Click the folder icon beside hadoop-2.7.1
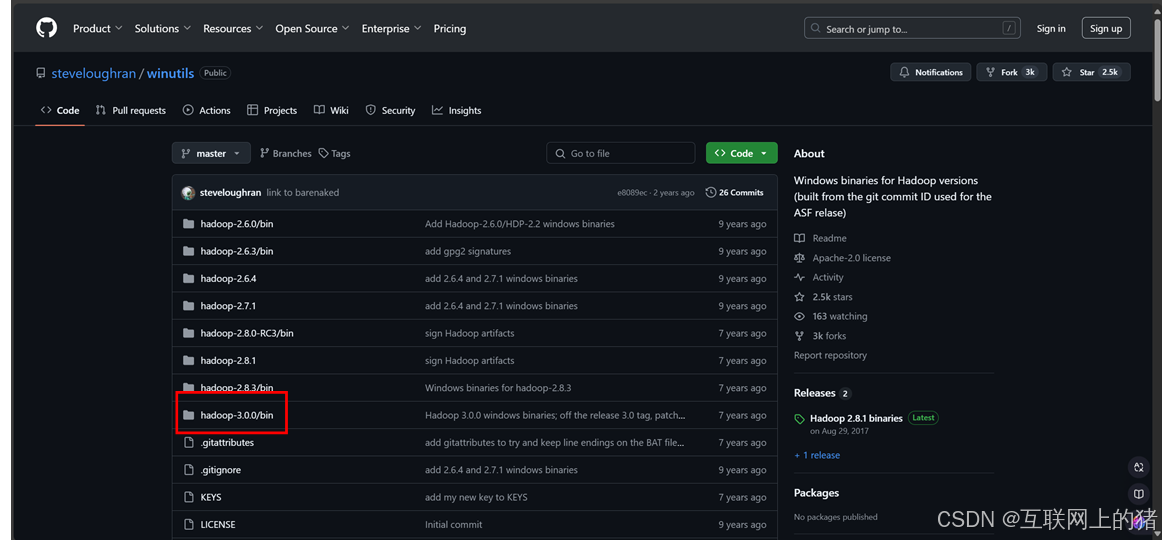1162x540 pixels. point(188,306)
